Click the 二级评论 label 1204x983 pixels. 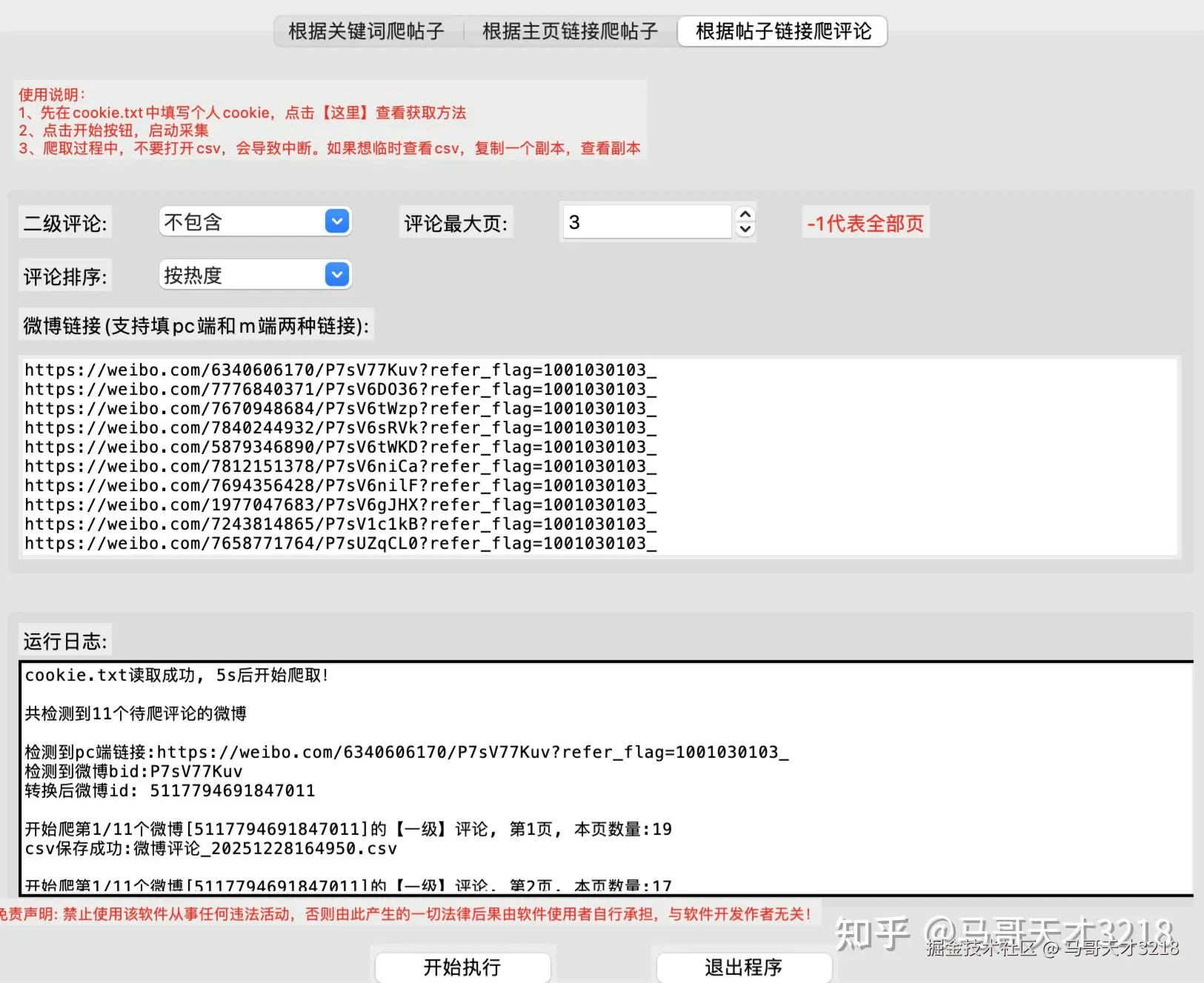(65, 223)
